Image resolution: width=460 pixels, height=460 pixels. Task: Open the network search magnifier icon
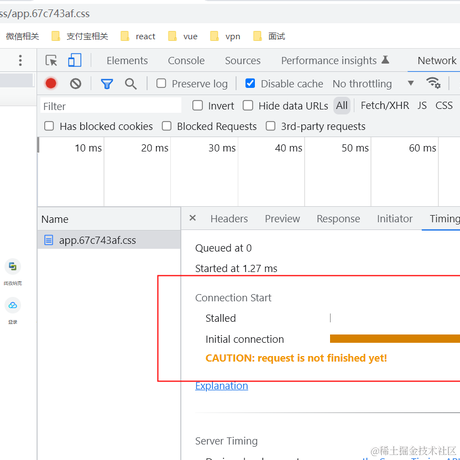(131, 84)
